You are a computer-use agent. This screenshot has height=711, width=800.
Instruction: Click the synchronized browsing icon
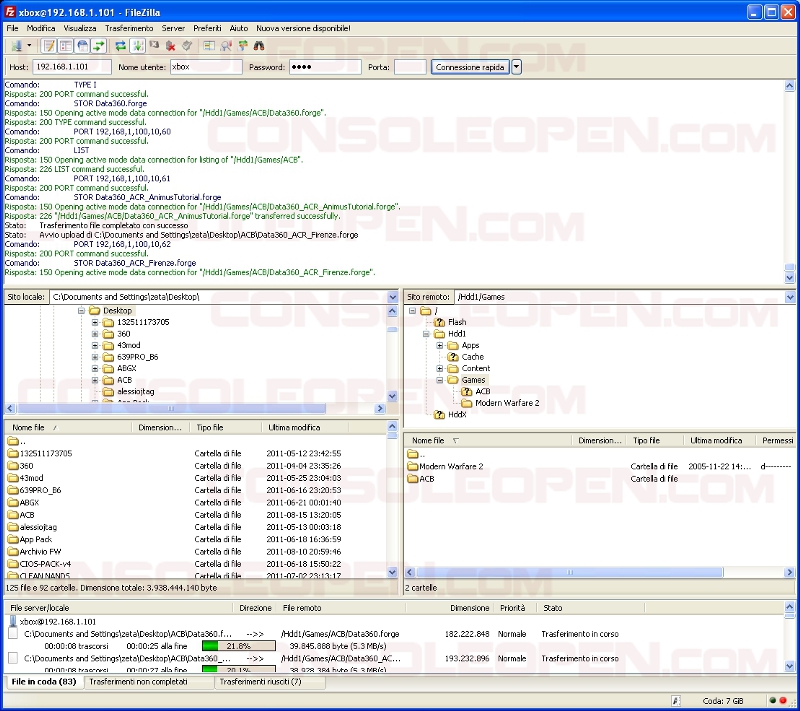[242, 46]
